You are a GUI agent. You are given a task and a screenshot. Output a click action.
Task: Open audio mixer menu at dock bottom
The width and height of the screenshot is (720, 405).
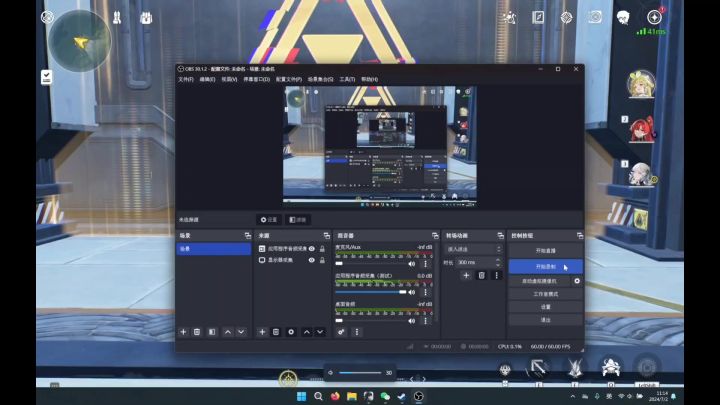point(357,332)
